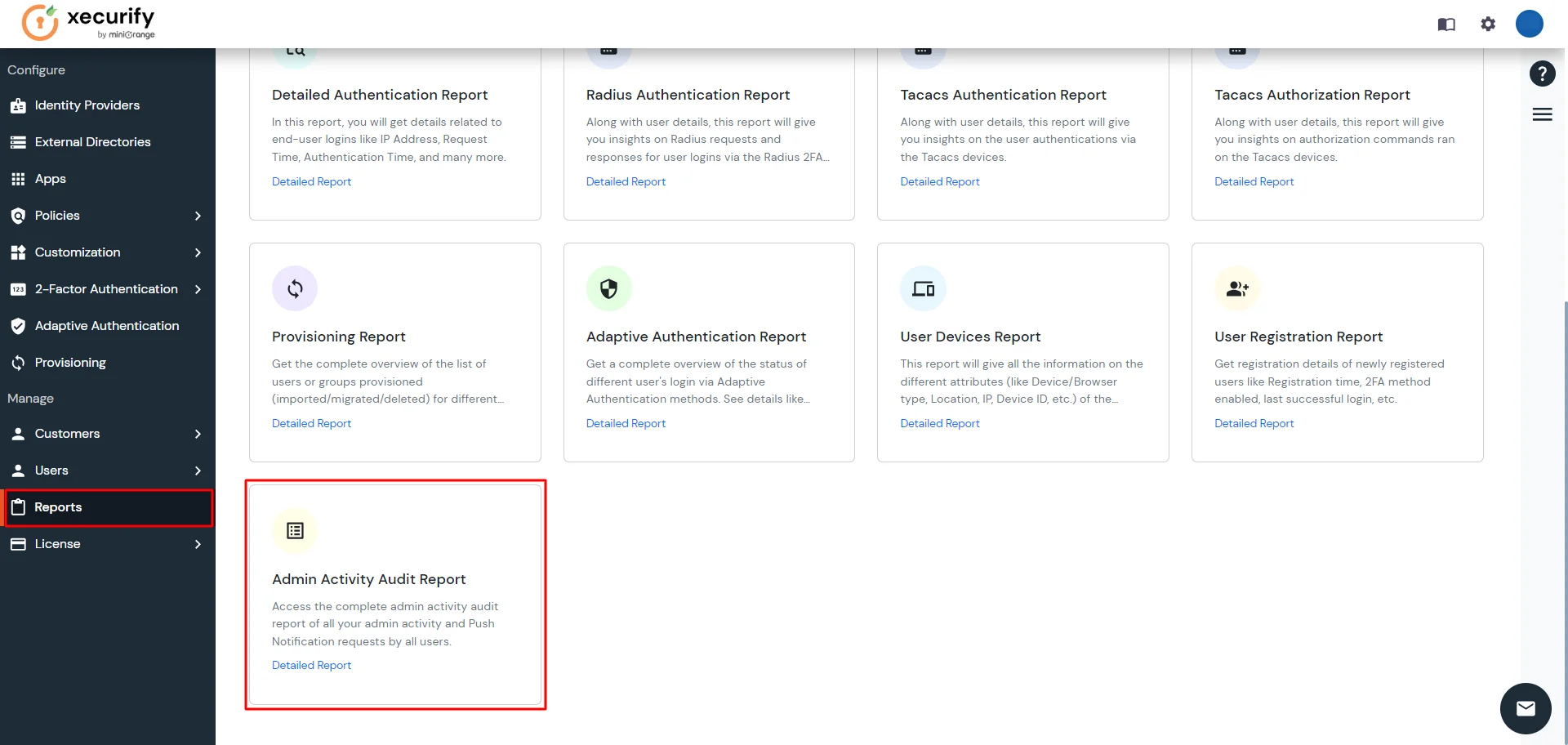Click the User Registration Report people icon
This screenshot has width=1568, height=745.
(1236, 288)
